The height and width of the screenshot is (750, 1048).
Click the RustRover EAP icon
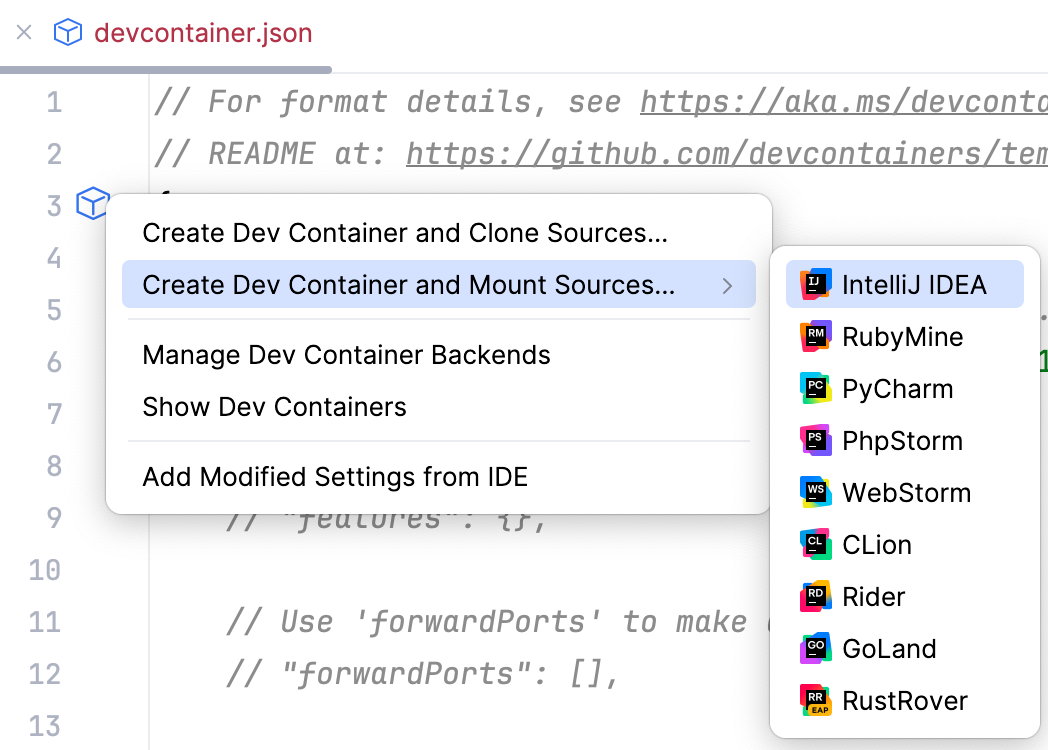pyautogui.click(x=816, y=701)
